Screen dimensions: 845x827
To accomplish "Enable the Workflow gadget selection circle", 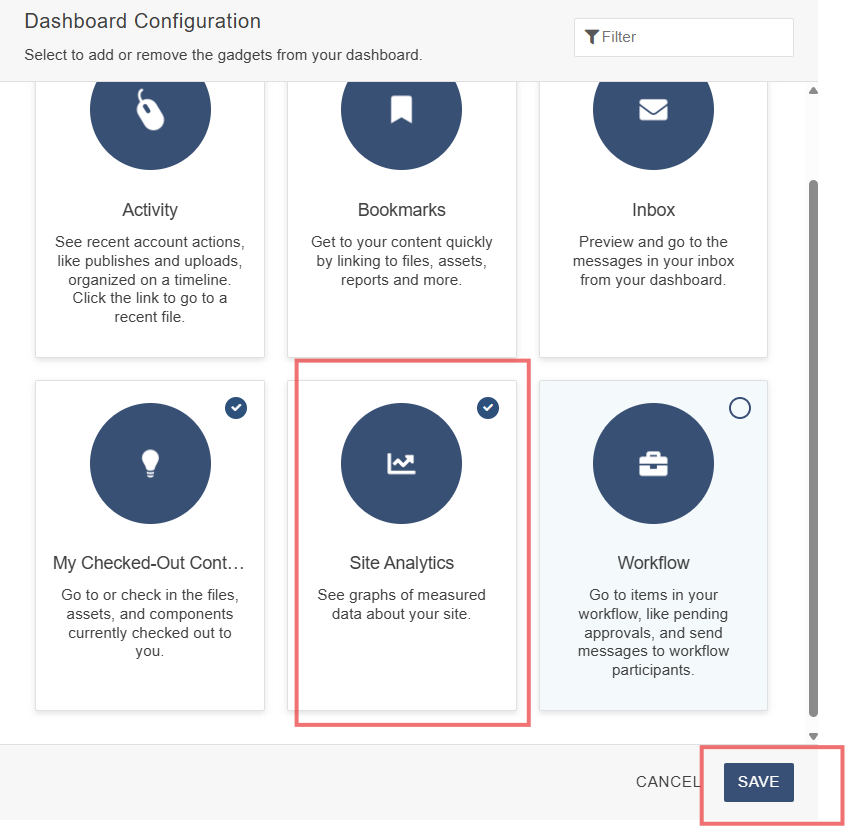I will coord(739,407).
